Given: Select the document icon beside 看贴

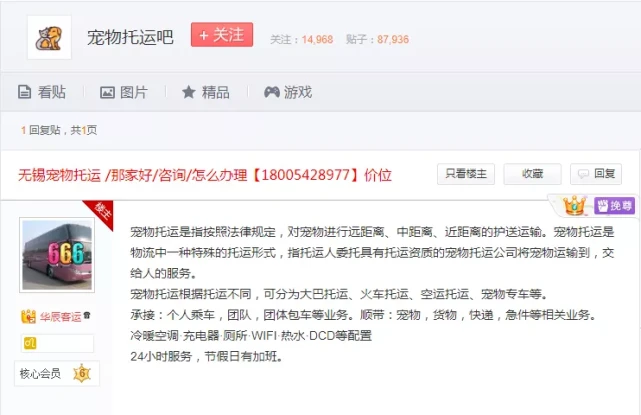Looking at the screenshot, I should (x=24, y=92).
